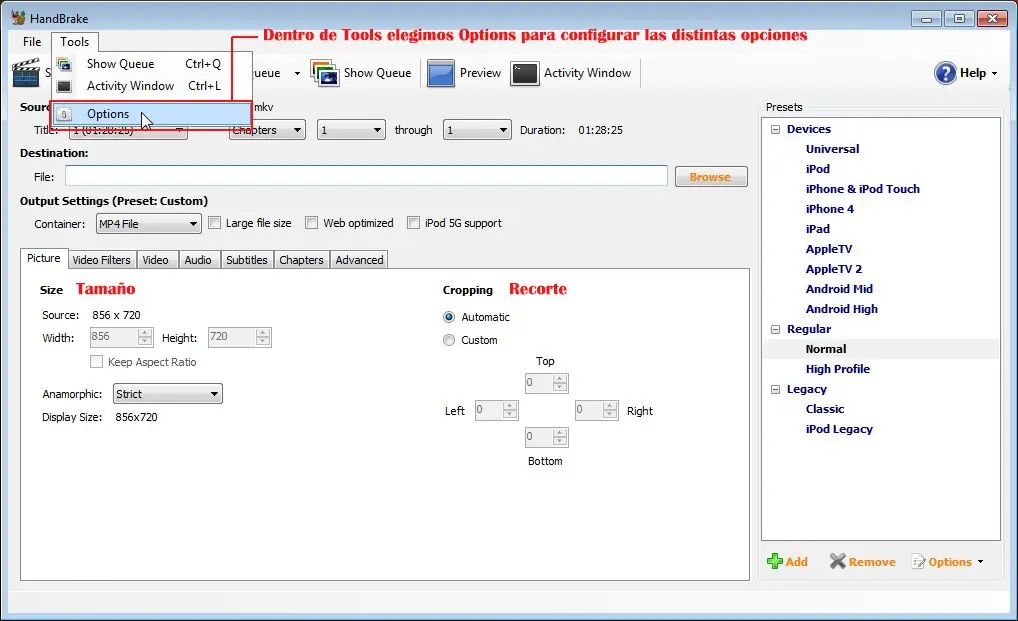Open the Activity Window toolbar icon
The image size is (1018, 621).
click(525, 73)
